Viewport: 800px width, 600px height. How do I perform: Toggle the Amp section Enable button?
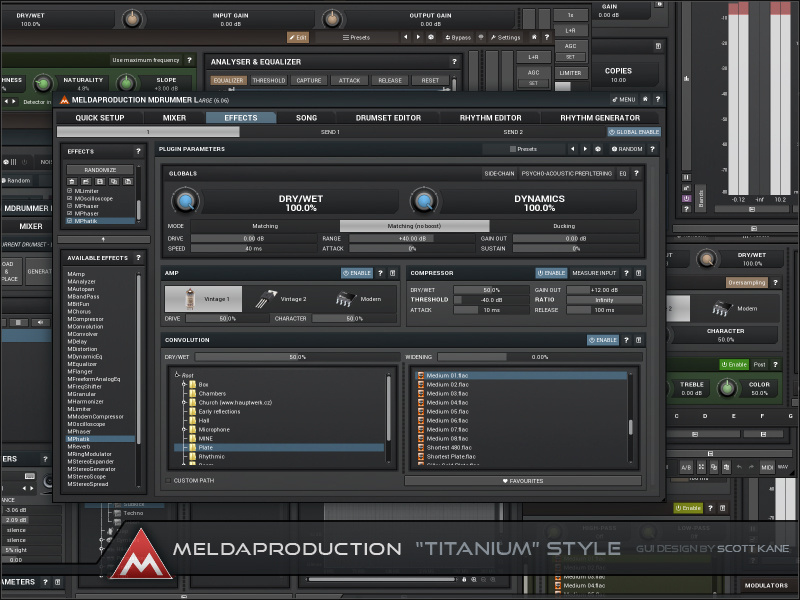point(356,272)
